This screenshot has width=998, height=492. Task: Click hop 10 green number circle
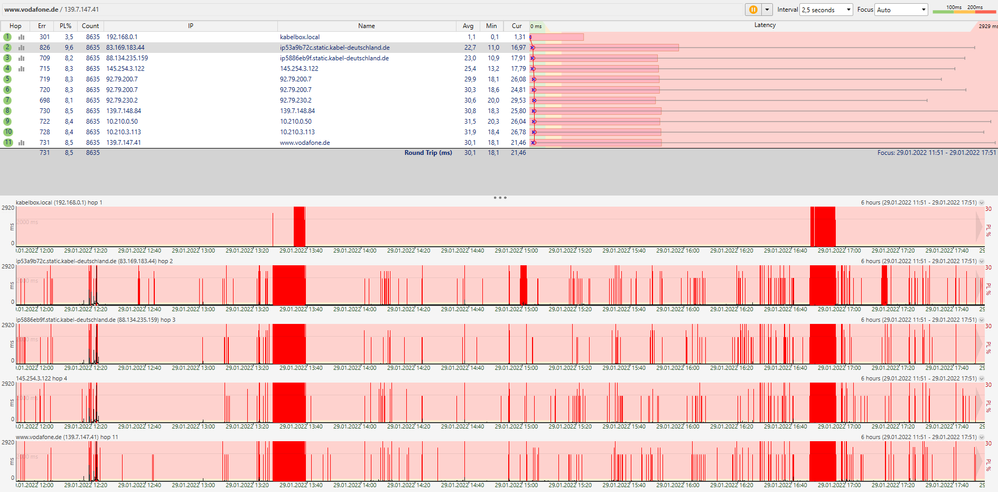[8, 132]
